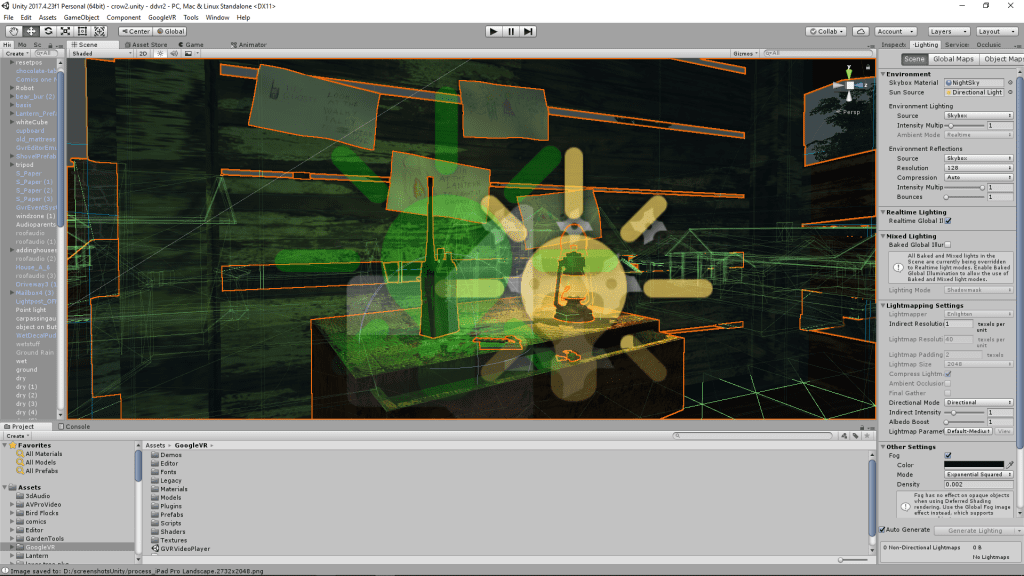Screen dimensions: 1024x576
Task: Enable Baked Global Illumination checkbox
Action: click(948, 244)
